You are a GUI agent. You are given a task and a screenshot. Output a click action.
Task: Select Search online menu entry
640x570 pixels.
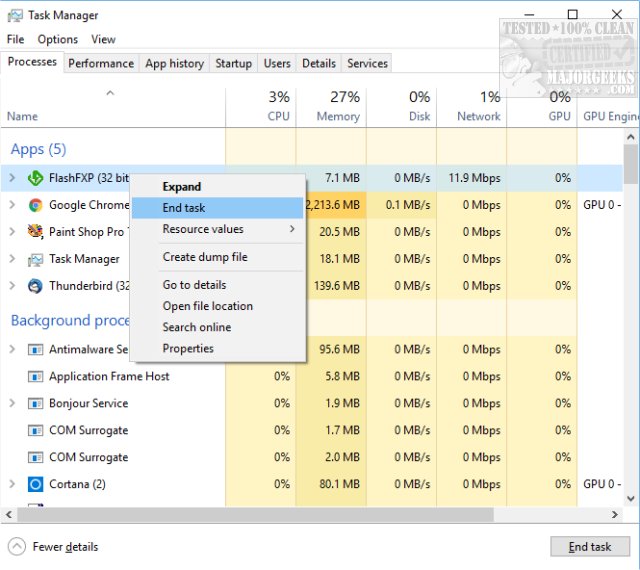click(218, 327)
